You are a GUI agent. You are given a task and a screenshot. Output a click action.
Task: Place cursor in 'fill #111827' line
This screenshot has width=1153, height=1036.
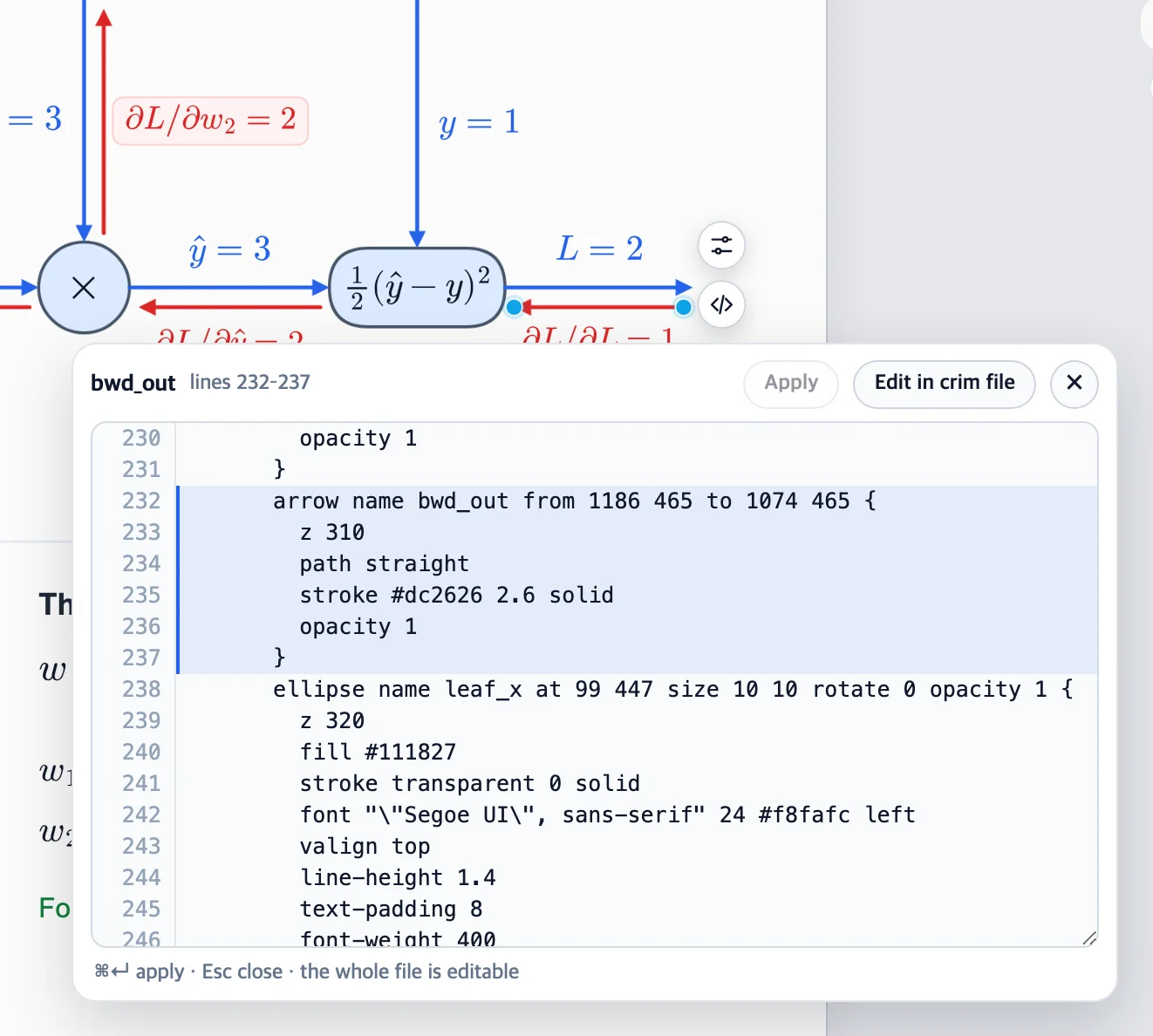pos(378,753)
